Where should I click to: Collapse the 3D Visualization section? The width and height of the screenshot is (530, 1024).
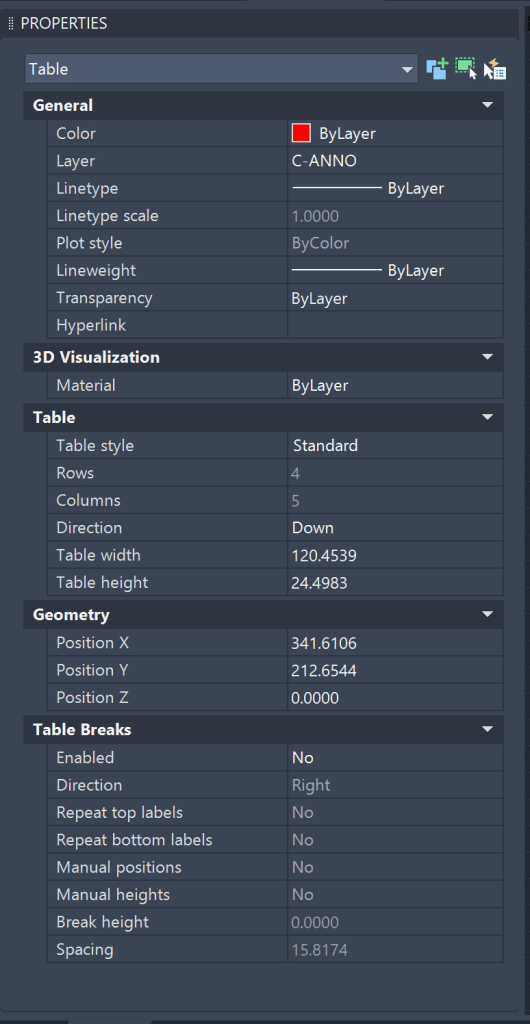[x=487, y=357]
